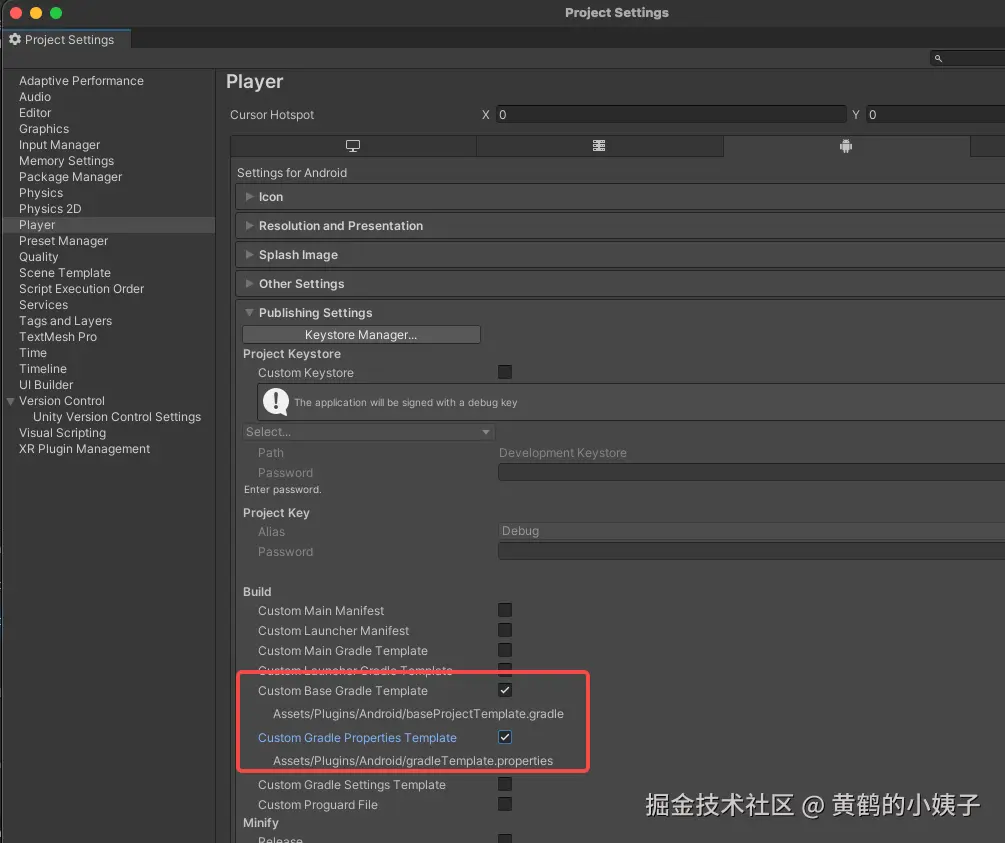Expand the Icon section
Image resolution: width=1005 pixels, height=843 pixels.
[249, 197]
